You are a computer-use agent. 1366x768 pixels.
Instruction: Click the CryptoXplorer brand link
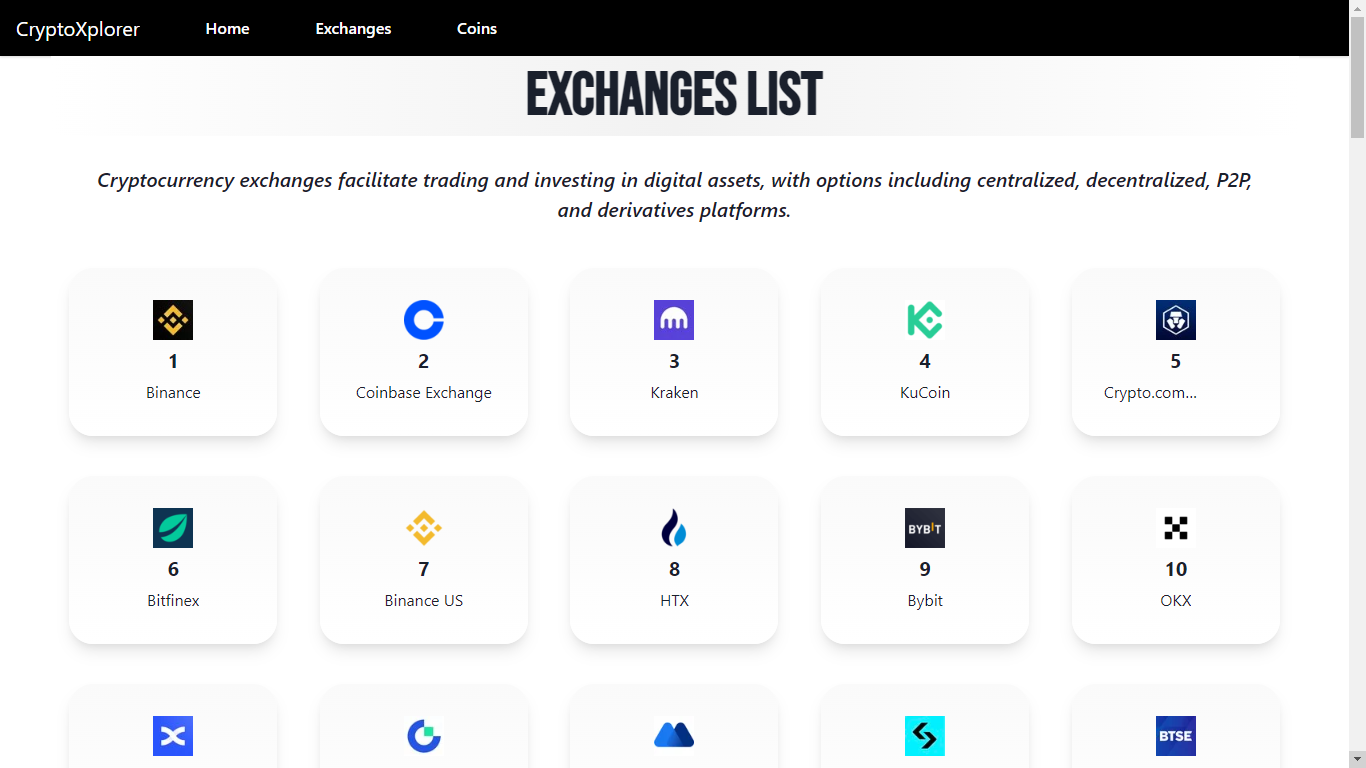(79, 28)
